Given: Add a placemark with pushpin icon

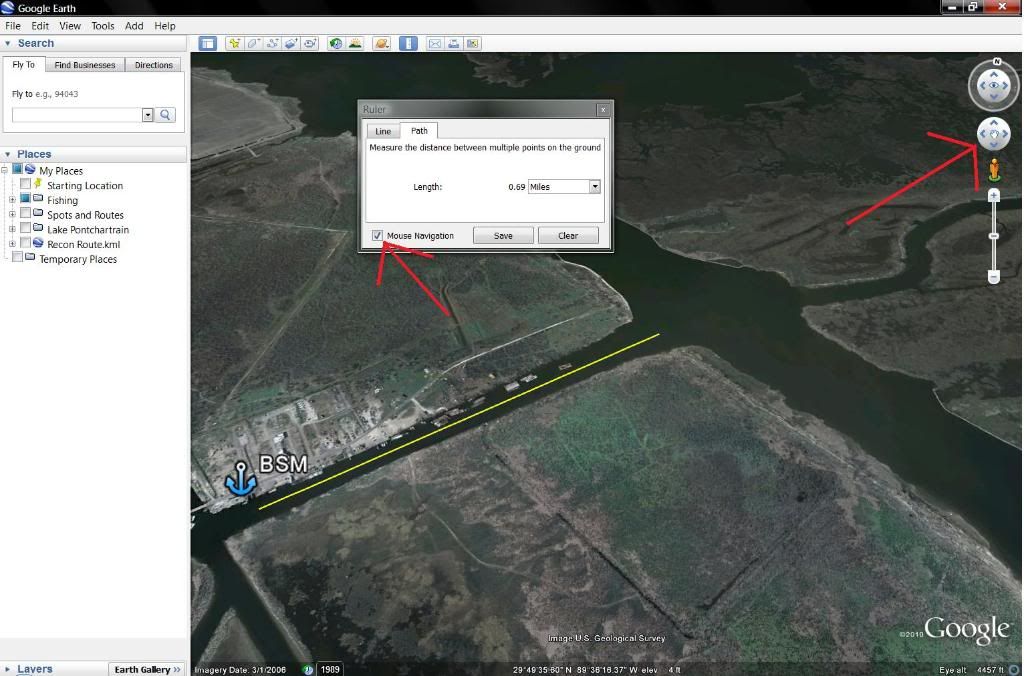Looking at the screenshot, I should point(234,44).
